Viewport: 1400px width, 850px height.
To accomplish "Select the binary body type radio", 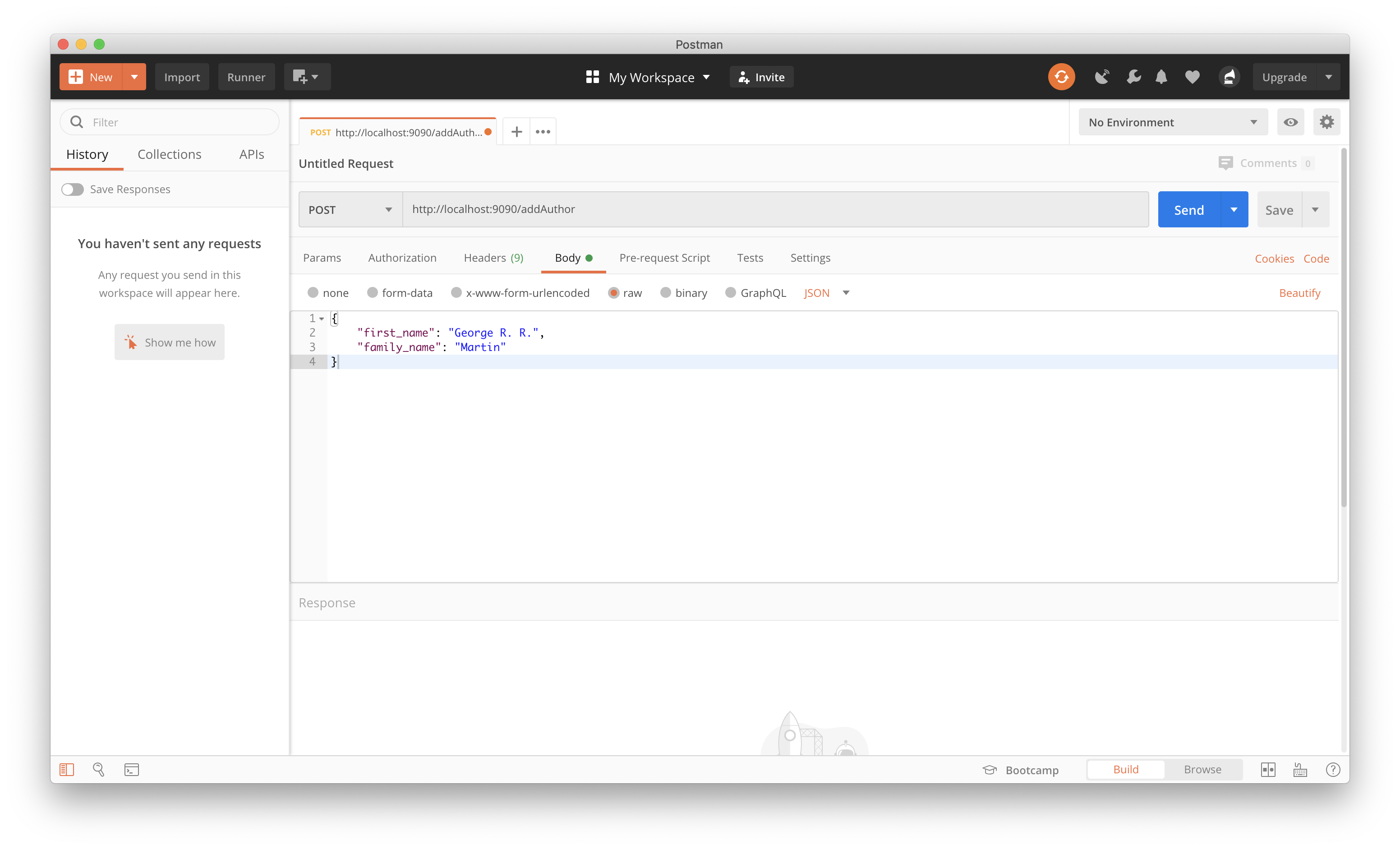I will point(665,293).
